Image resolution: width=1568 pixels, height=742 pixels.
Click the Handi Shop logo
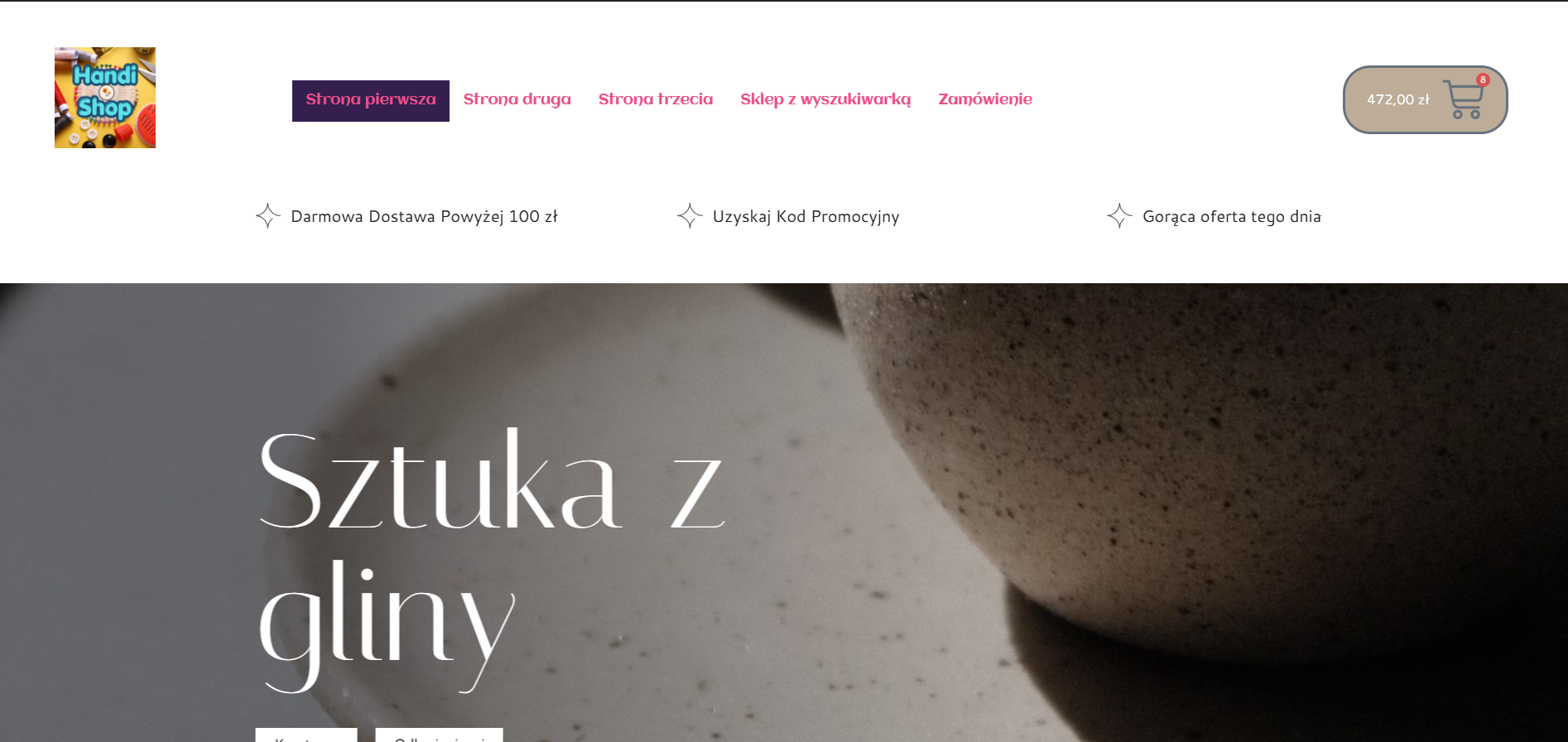click(105, 98)
